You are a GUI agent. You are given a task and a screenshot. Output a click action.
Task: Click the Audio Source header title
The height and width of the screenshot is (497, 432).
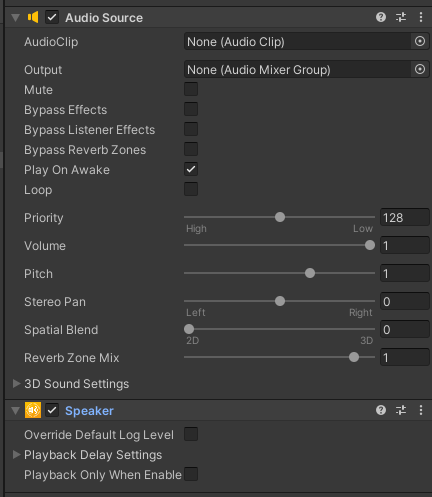(x=104, y=18)
